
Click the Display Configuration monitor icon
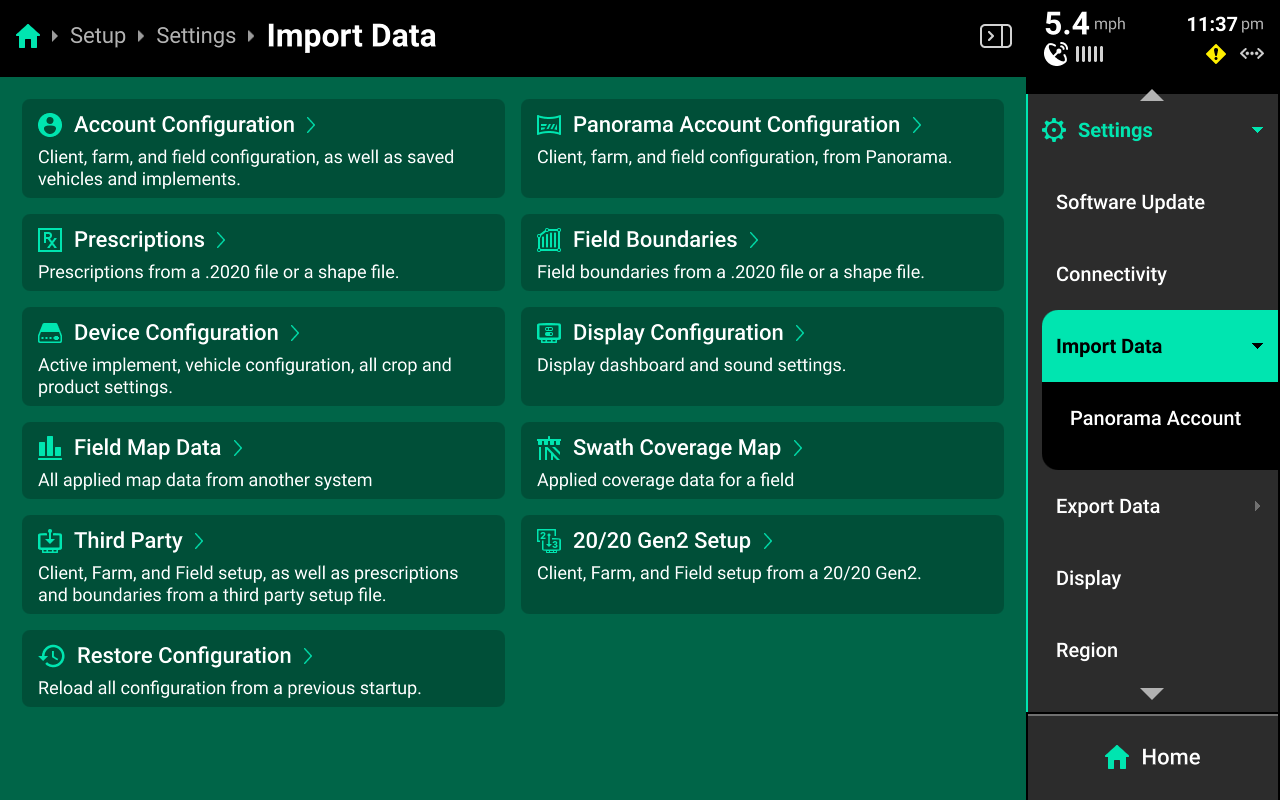tap(549, 333)
